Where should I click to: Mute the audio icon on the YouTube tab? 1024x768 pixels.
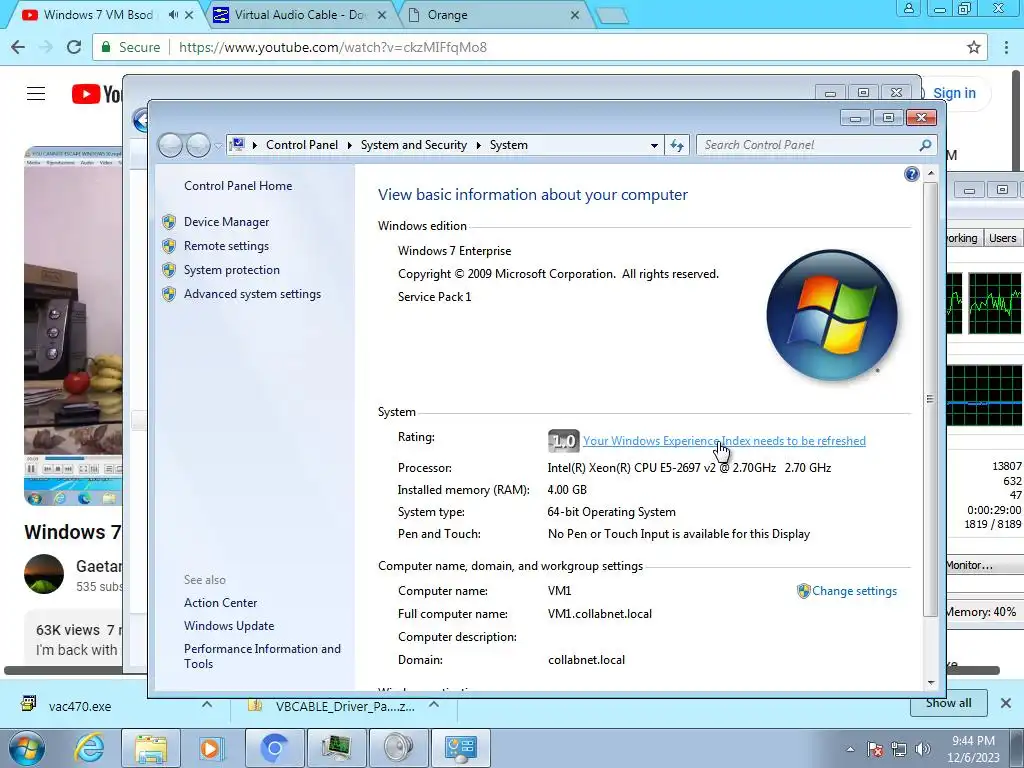pos(173,14)
